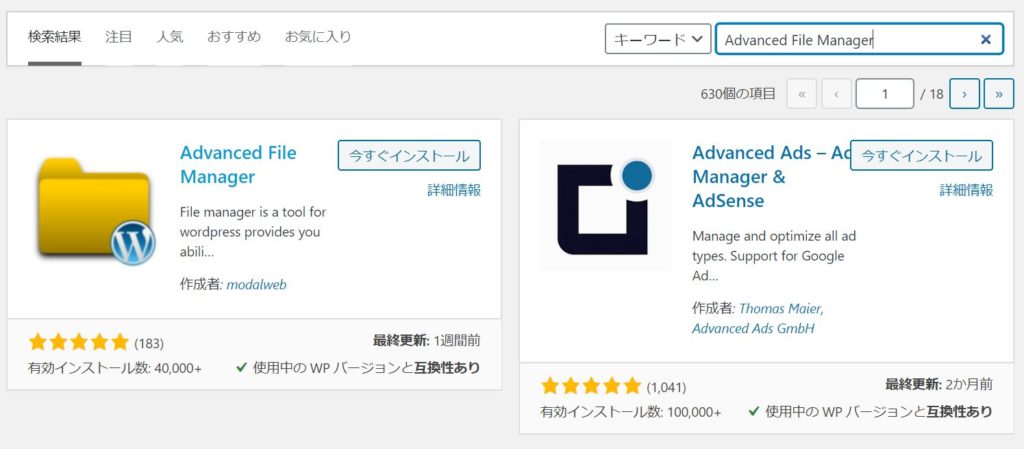The height and width of the screenshot is (449, 1024).
Task: Open 詳細情報 for Advanced File Manager
Action: [x=454, y=191]
